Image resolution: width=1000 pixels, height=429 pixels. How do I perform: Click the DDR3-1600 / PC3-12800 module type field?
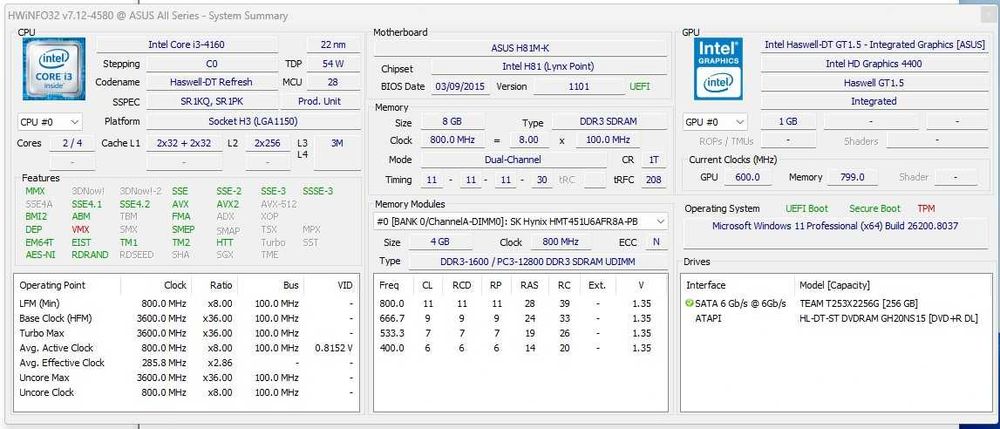[x=538, y=261]
